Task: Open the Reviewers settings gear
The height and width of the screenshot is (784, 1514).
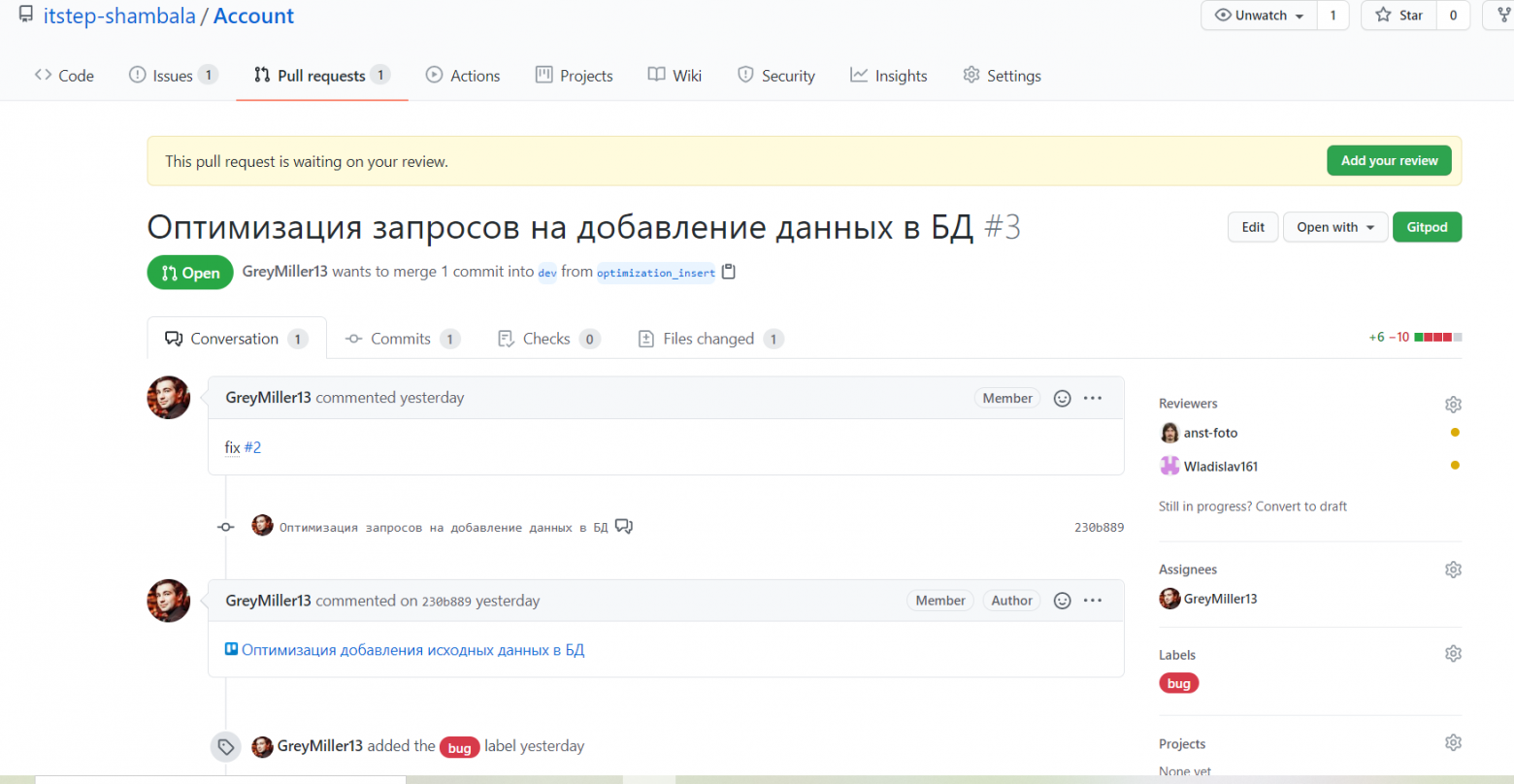Action: click(x=1453, y=404)
